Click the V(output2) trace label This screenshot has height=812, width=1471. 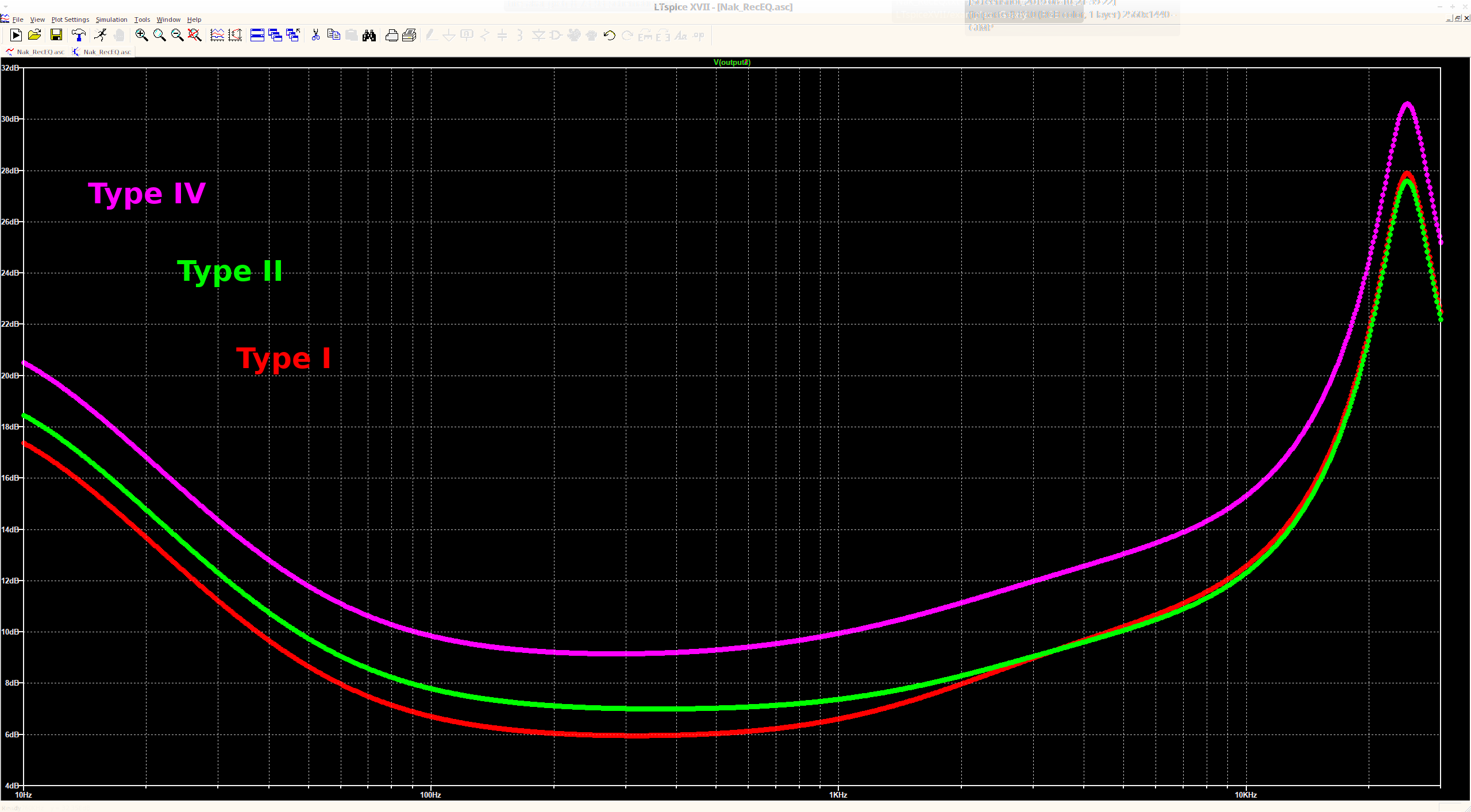click(x=731, y=62)
